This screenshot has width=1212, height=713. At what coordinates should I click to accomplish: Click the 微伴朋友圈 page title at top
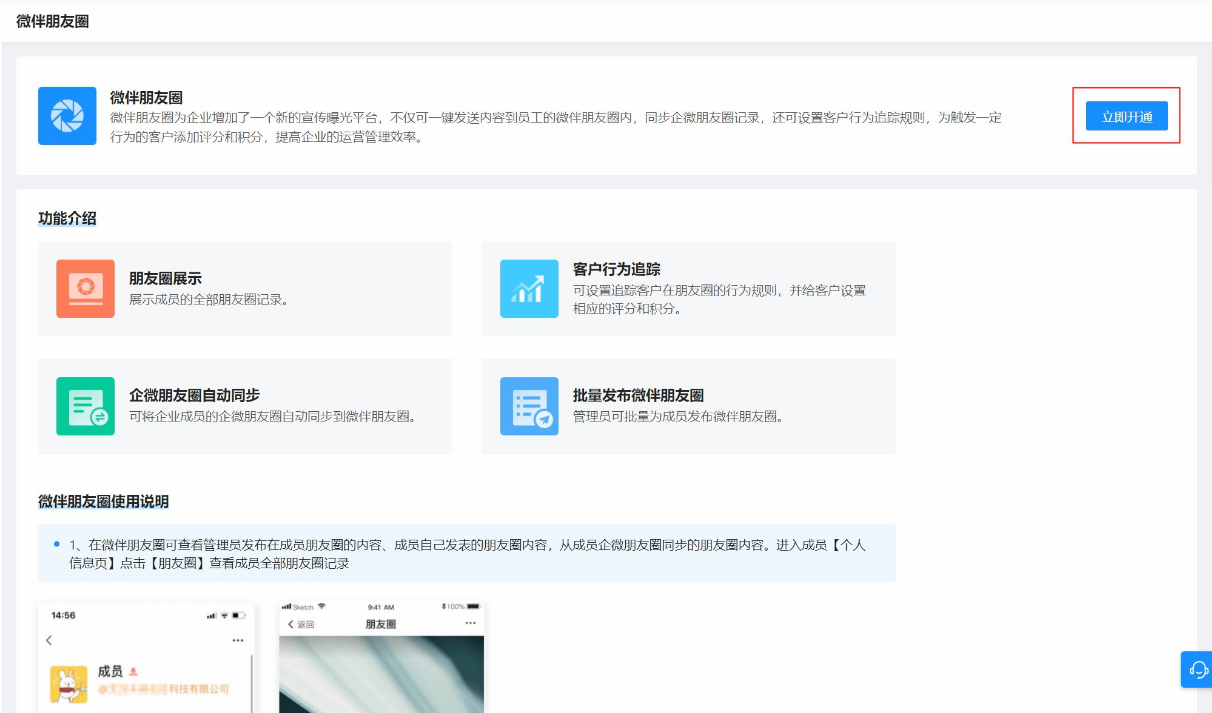[x=53, y=21]
